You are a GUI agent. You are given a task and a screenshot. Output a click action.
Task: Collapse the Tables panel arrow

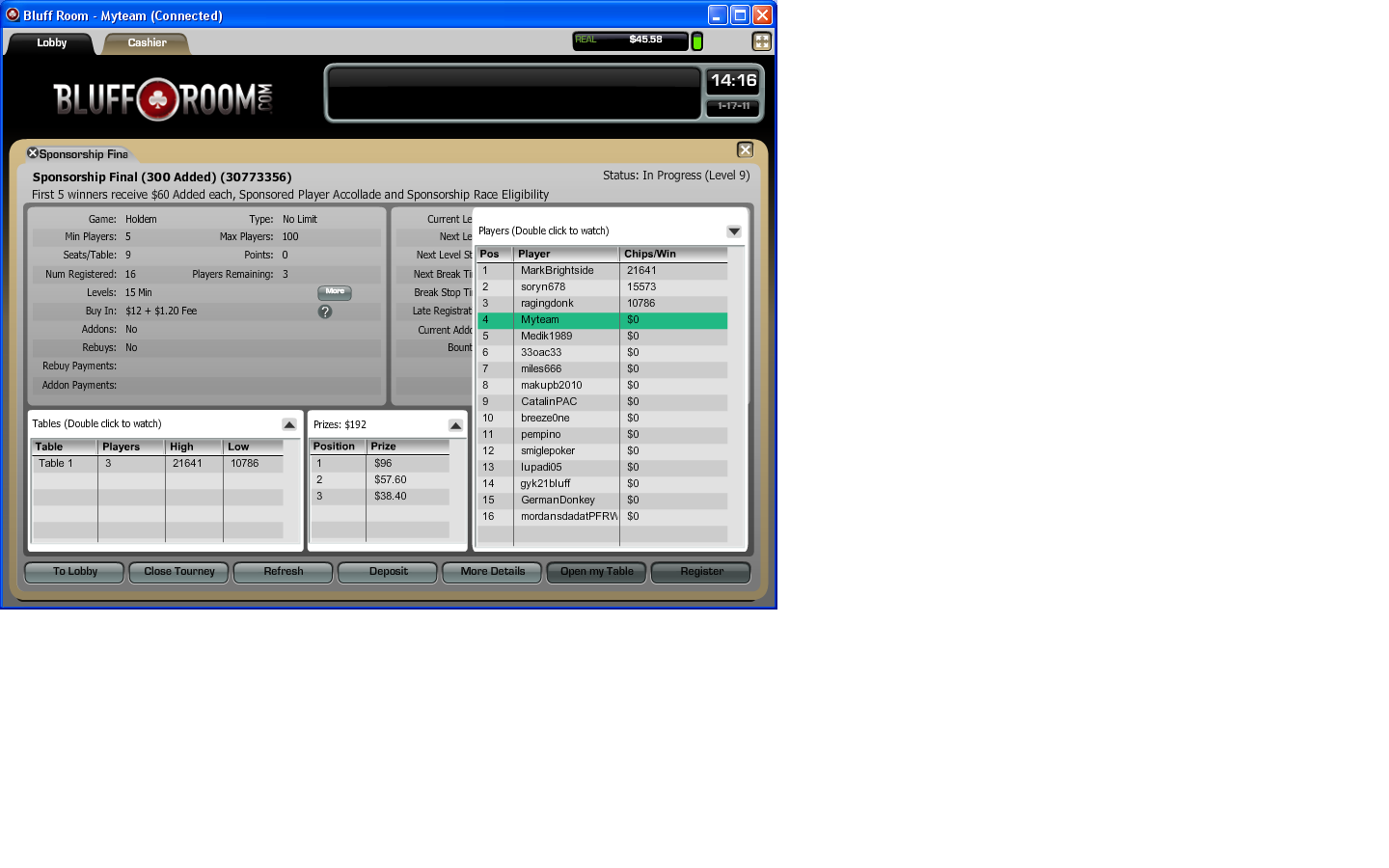tap(289, 424)
